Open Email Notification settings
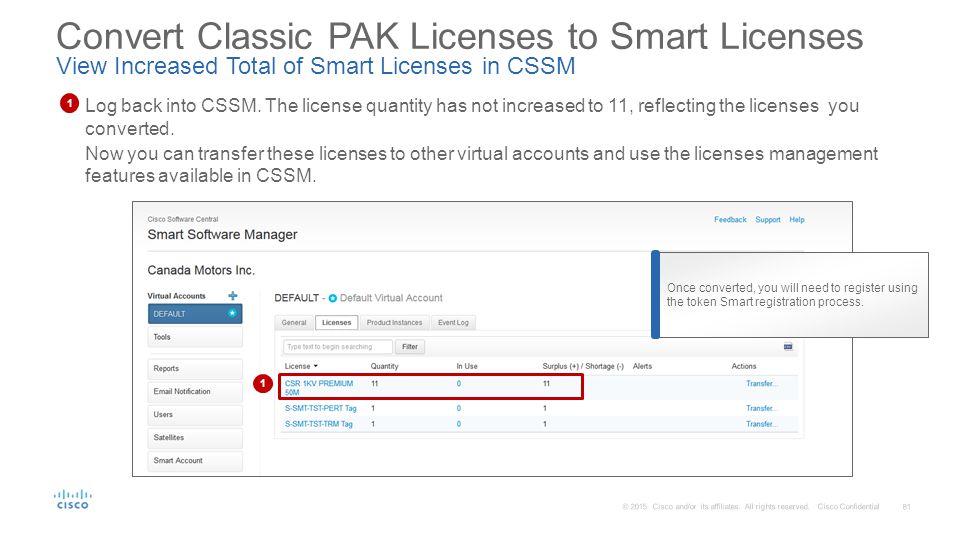 click(x=195, y=391)
